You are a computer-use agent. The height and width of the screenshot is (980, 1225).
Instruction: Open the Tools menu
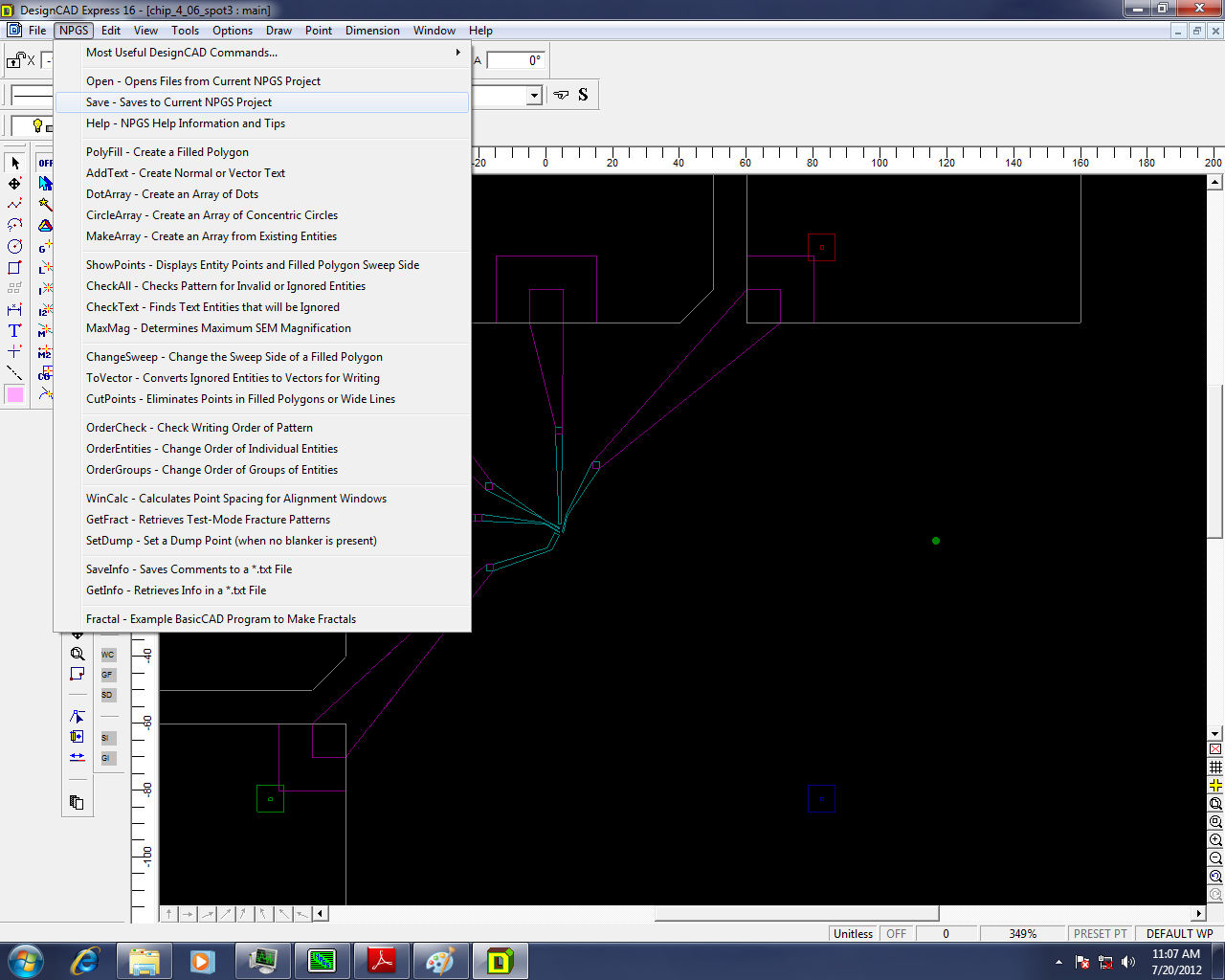click(186, 31)
